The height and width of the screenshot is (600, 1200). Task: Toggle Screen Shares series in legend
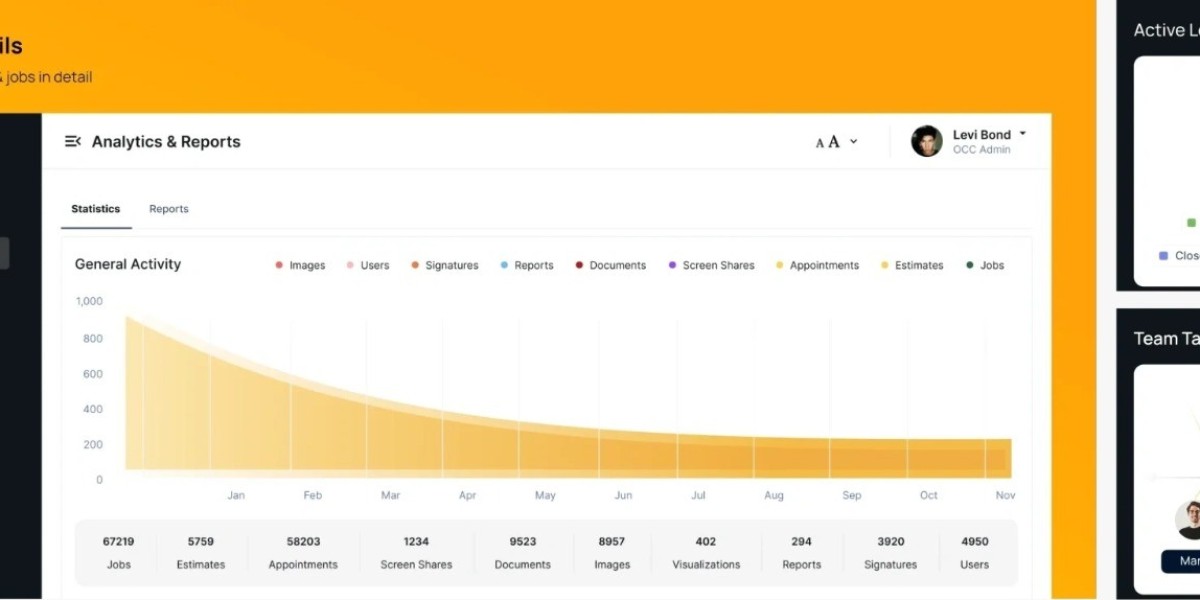coord(711,265)
